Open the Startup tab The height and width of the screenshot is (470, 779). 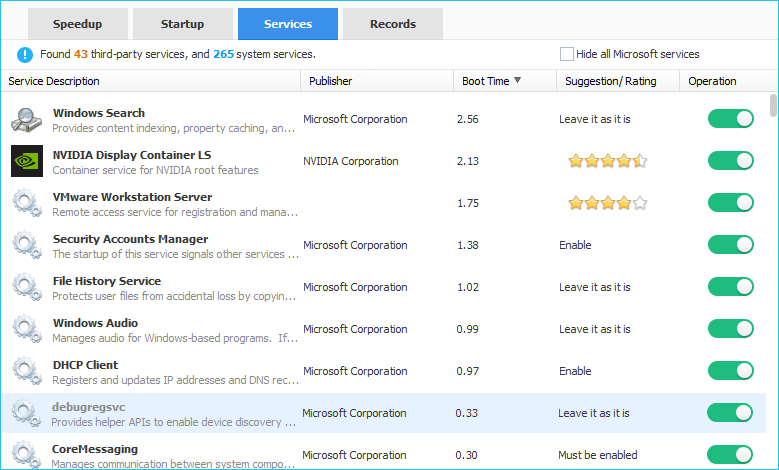point(182,24)
